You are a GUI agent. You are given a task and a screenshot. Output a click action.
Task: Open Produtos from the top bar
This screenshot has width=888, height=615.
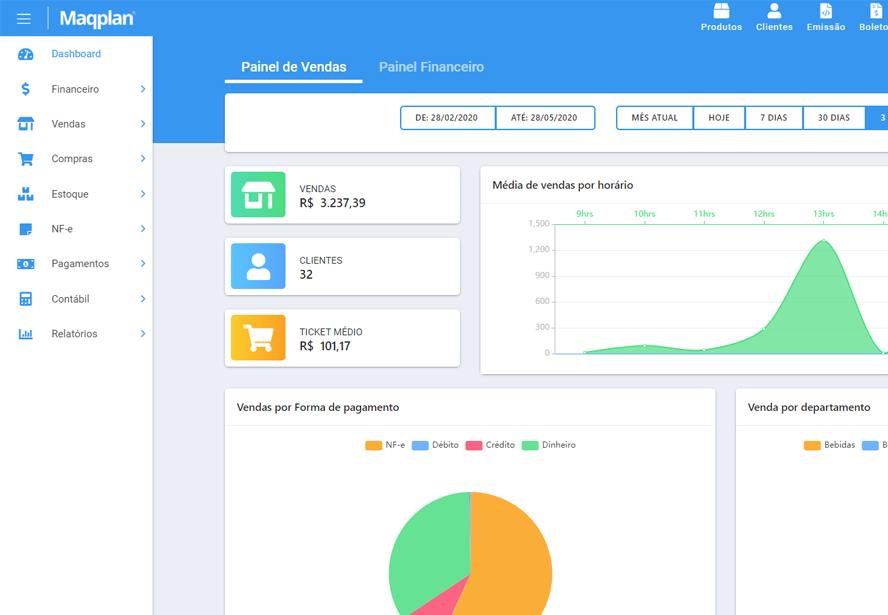(x=721, y=12)
